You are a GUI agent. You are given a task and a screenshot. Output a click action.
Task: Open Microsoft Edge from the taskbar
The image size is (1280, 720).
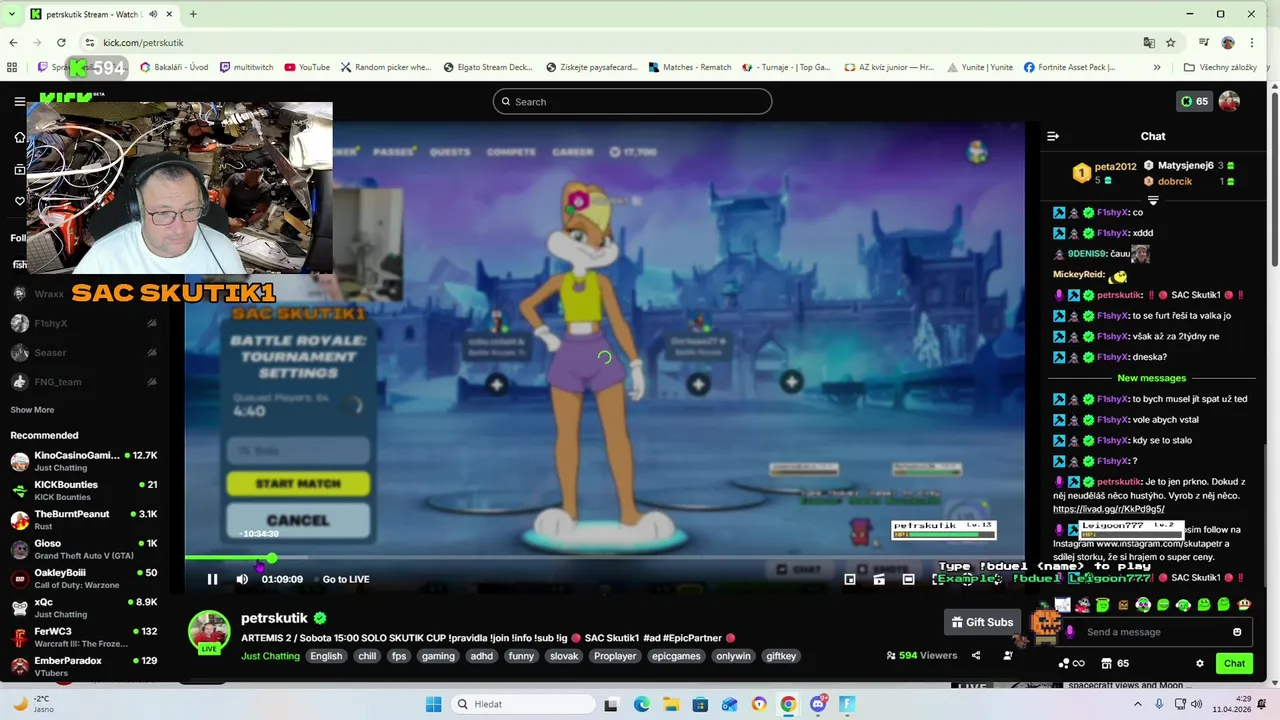tap(642, 704)
